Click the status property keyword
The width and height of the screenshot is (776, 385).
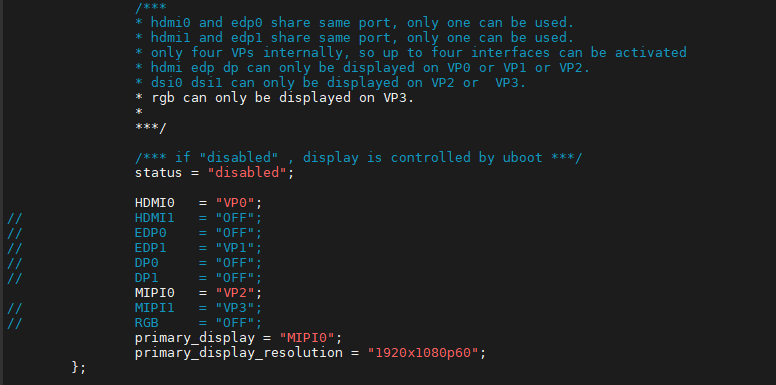click(x=158, y=173)
